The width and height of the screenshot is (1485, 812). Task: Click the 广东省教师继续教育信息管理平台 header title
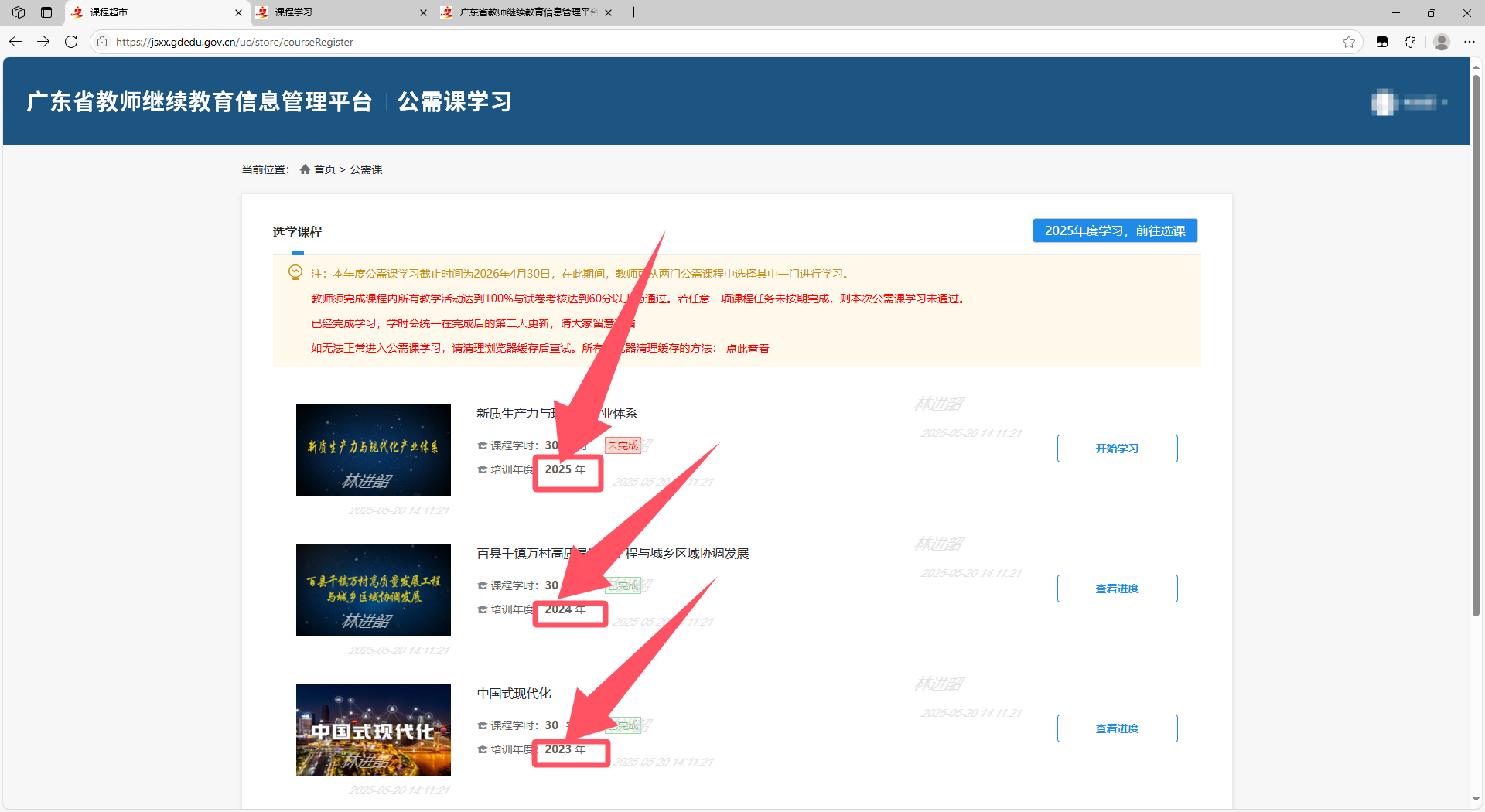200,101
